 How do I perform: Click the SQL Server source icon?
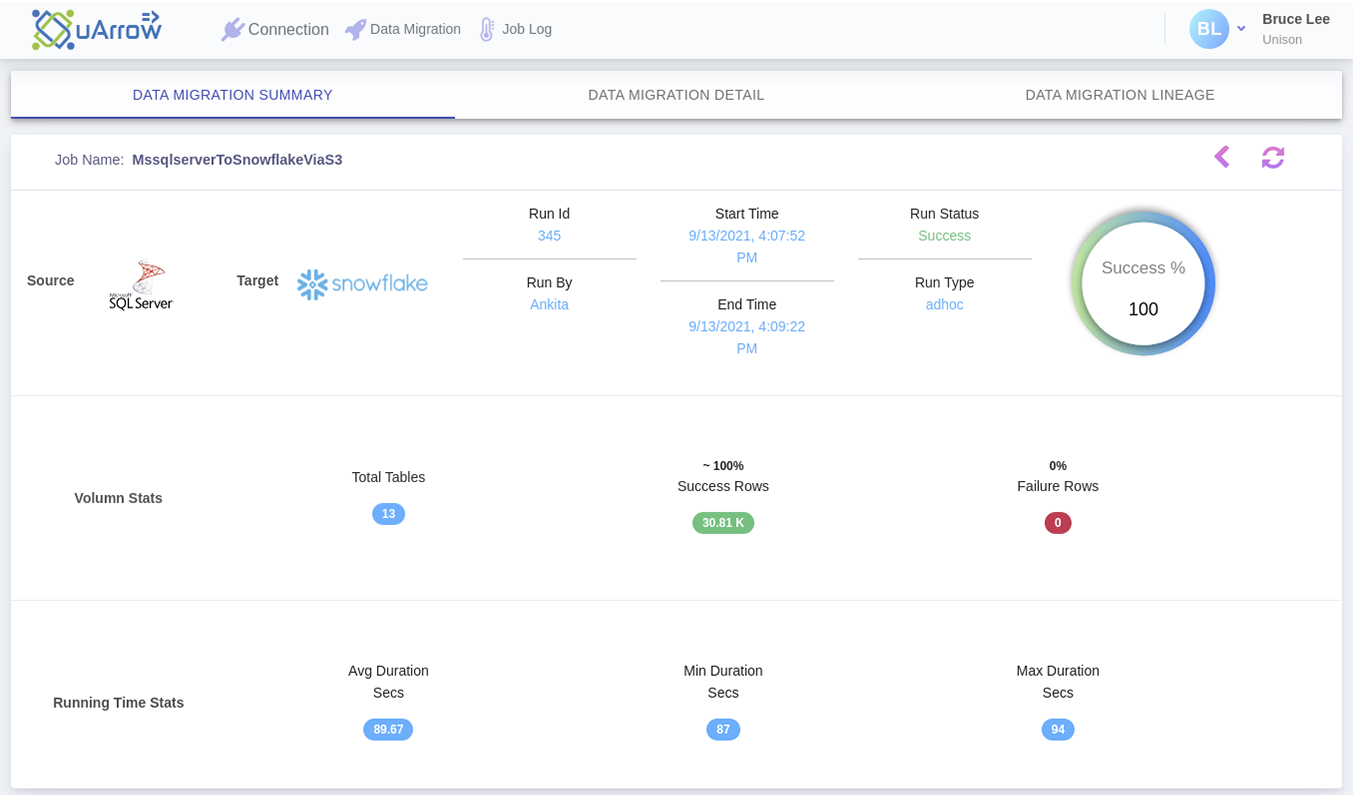coord(140,283)
